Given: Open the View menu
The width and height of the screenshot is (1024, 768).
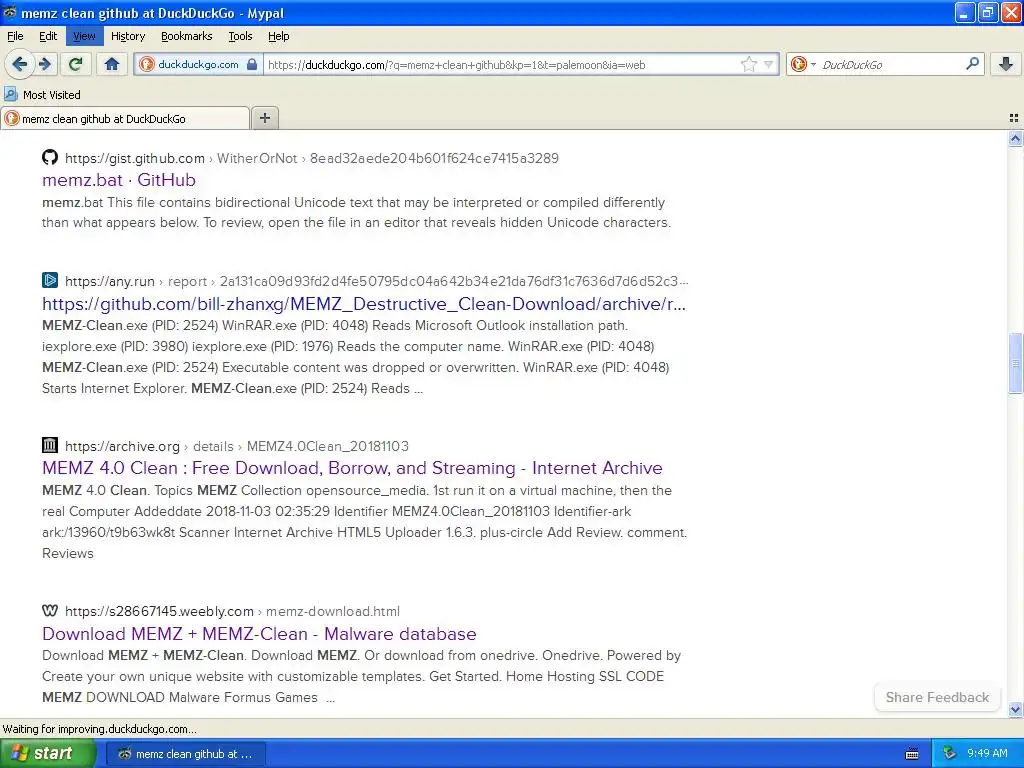Looking at the screenshot, I should point(84,36).
